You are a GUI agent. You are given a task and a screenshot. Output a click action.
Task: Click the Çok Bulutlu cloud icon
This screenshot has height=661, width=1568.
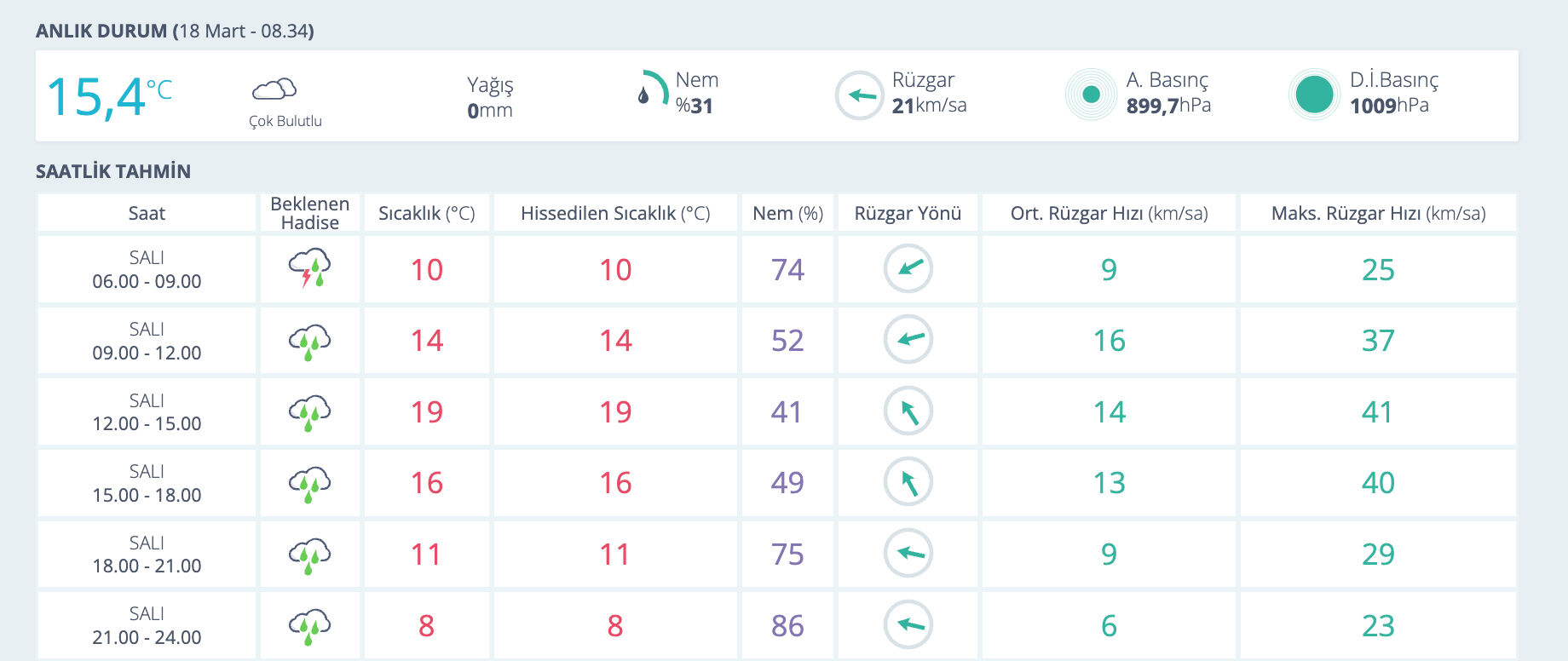[x=274, y=89]
